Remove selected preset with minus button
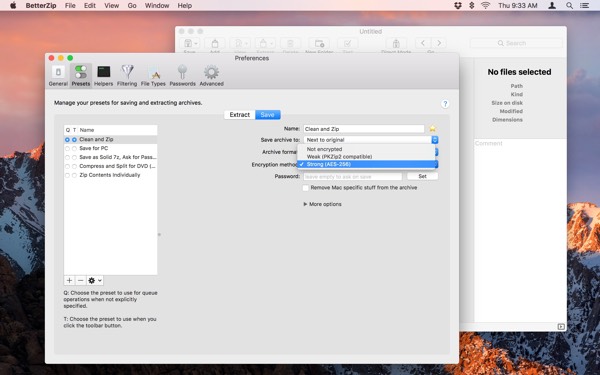The image size is (600, 375). [x=80, y=280]
